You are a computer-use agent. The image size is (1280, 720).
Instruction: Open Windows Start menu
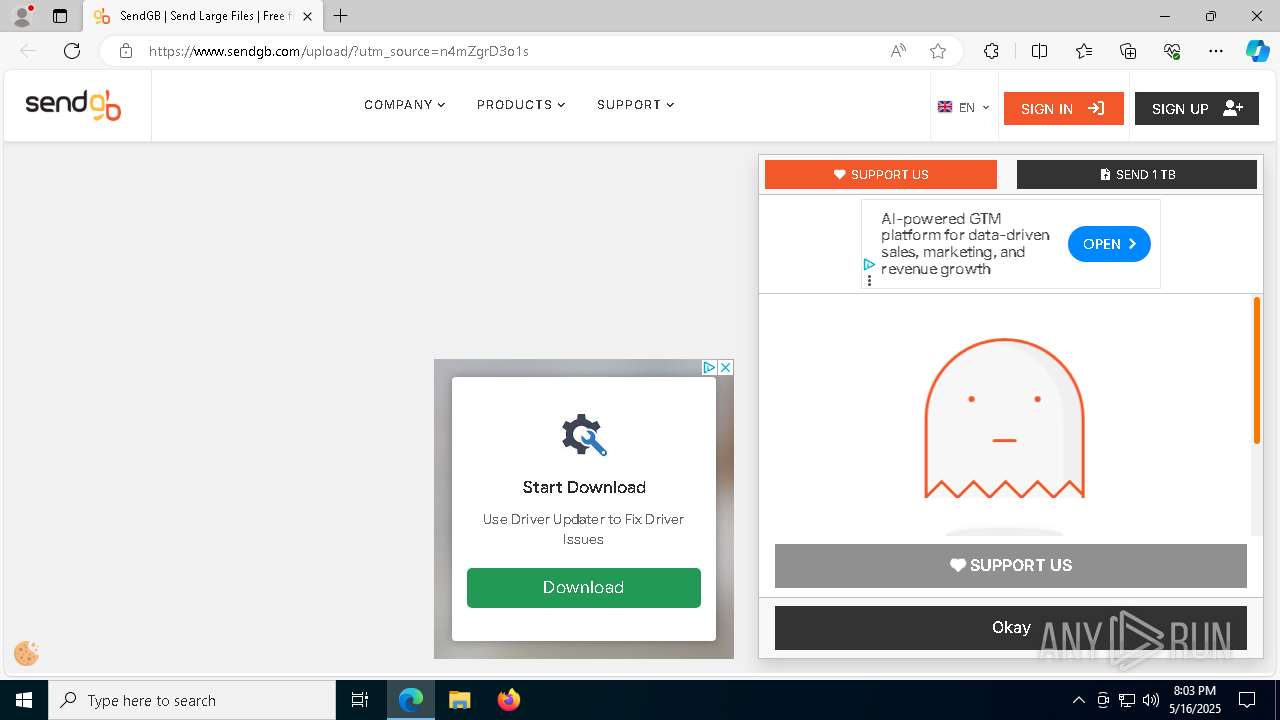[24, 700]
